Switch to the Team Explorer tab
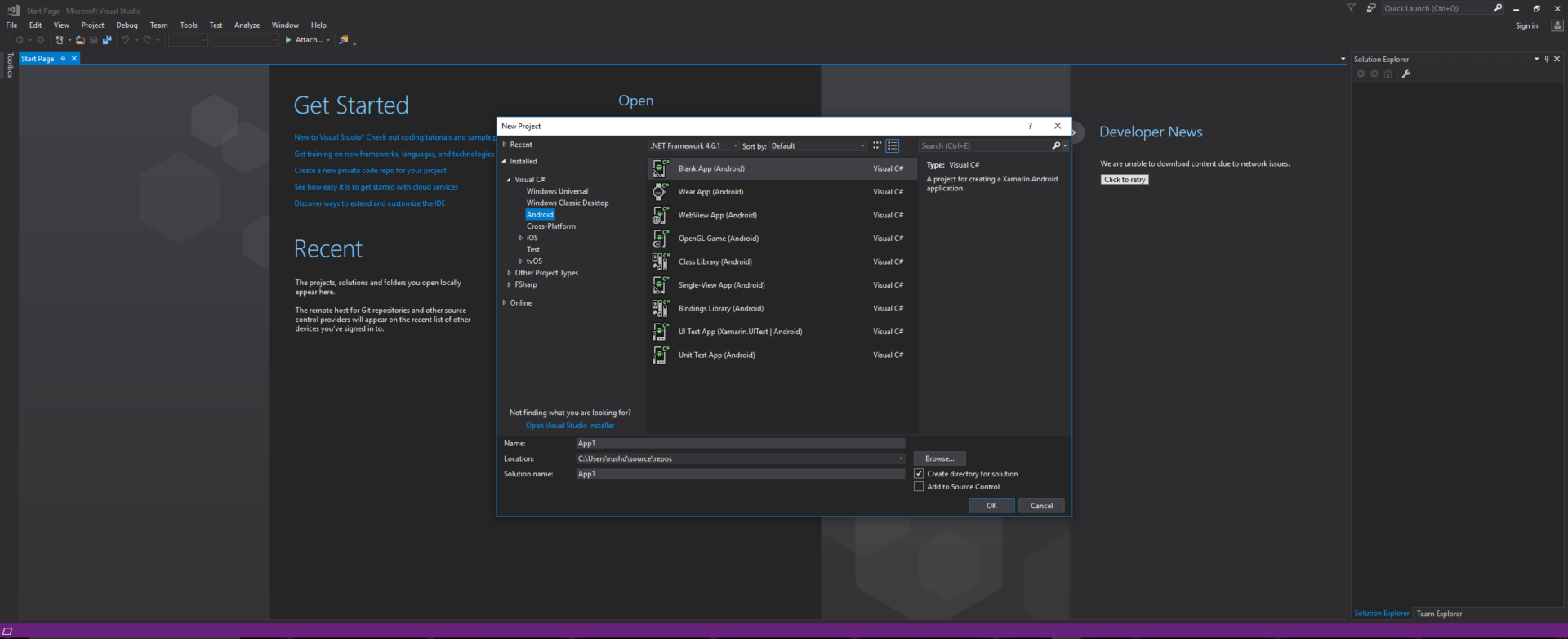 [1439, 614]
